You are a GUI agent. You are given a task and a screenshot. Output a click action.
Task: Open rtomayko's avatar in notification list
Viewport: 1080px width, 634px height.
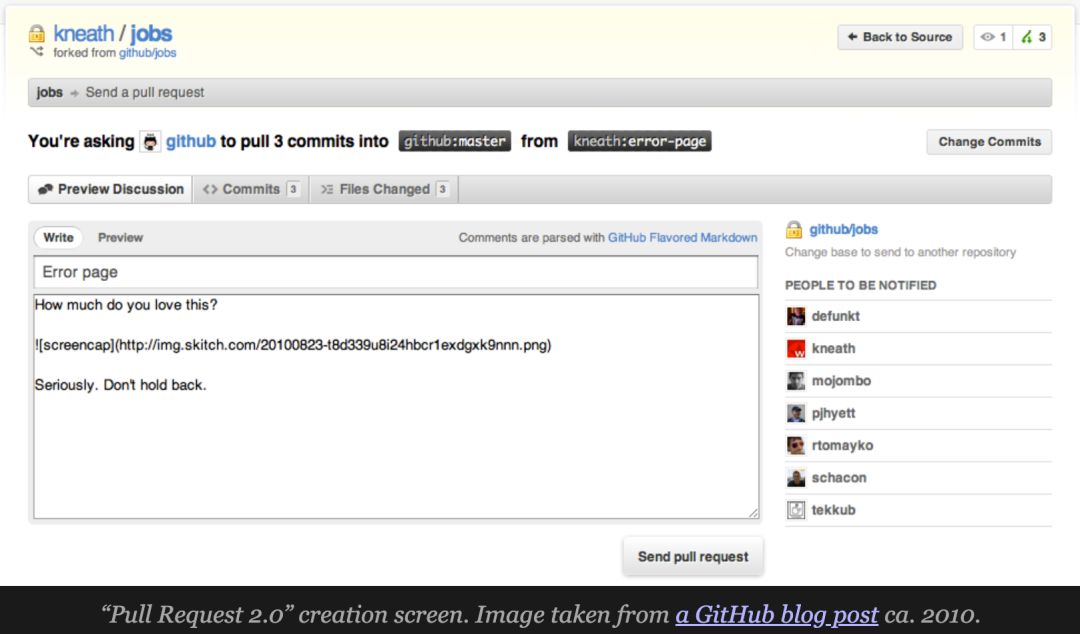click(x=796, y=446)
